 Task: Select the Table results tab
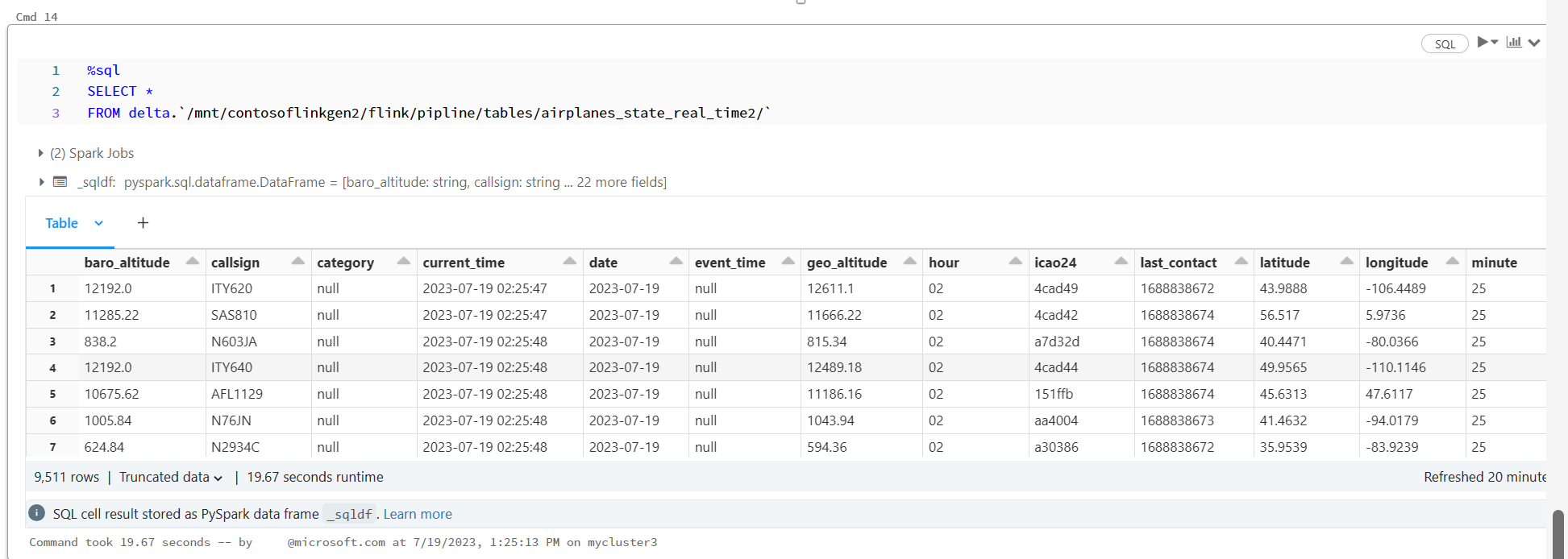click(61, 223)
